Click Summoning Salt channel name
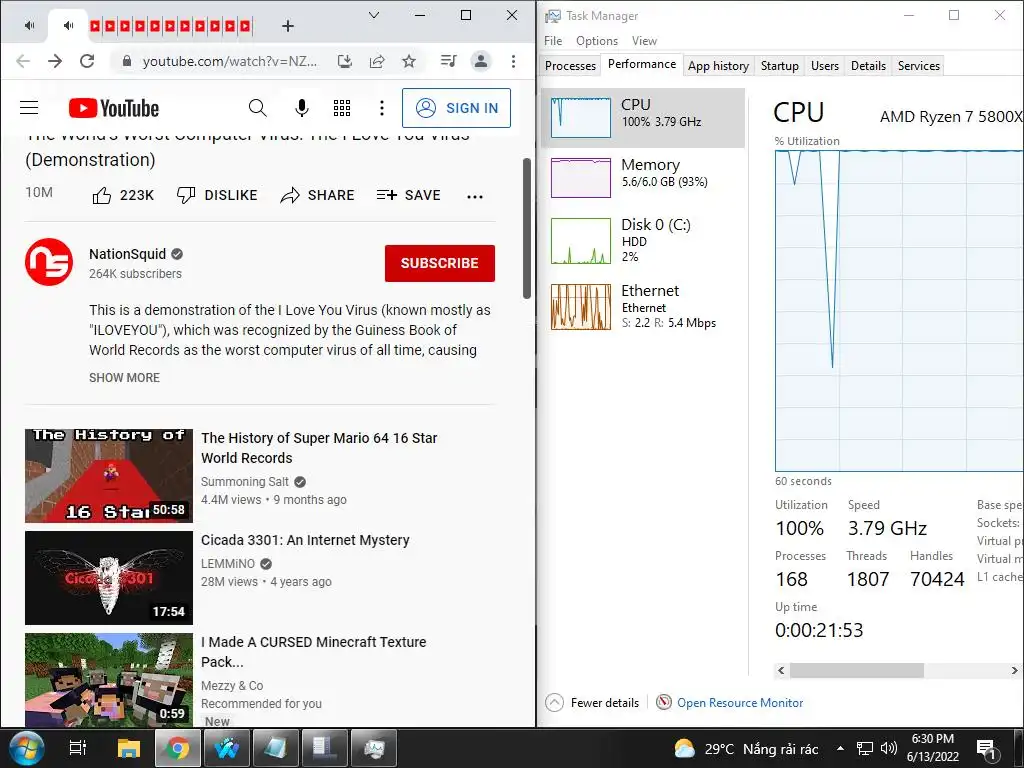1024x768 pixels. (245, 482)
